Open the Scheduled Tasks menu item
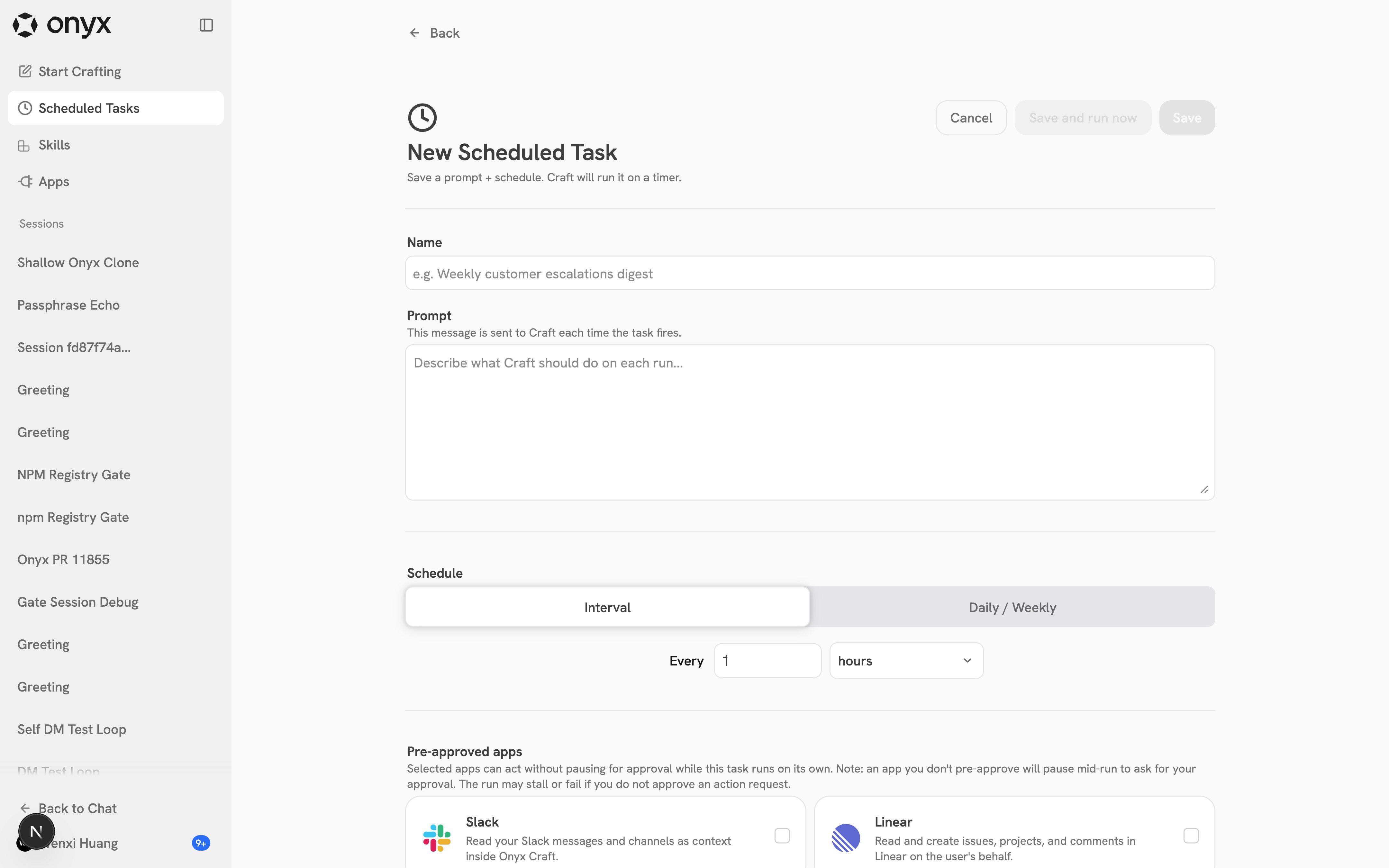Screen dimensions: 1389x868 point(115,108)
